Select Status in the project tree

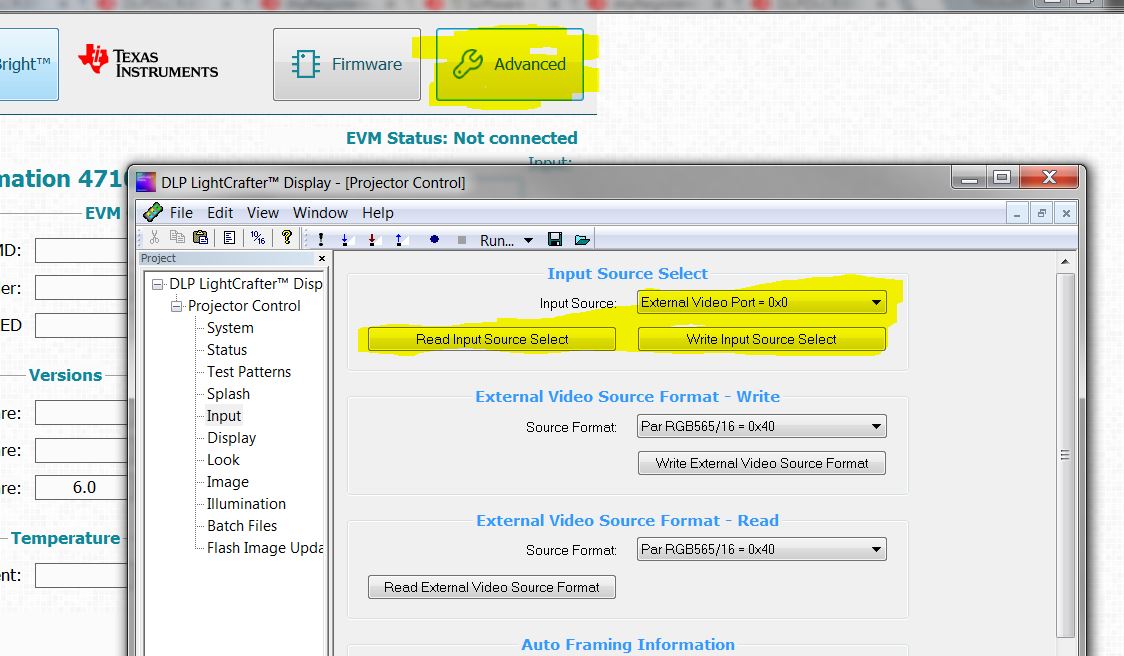click(227, 350)
